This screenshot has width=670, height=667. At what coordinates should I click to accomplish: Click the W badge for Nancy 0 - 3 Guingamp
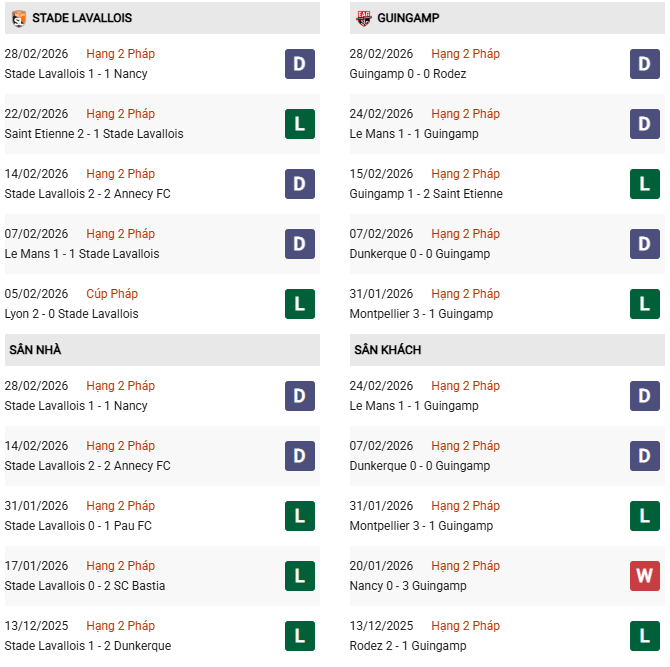coord(645,576)
